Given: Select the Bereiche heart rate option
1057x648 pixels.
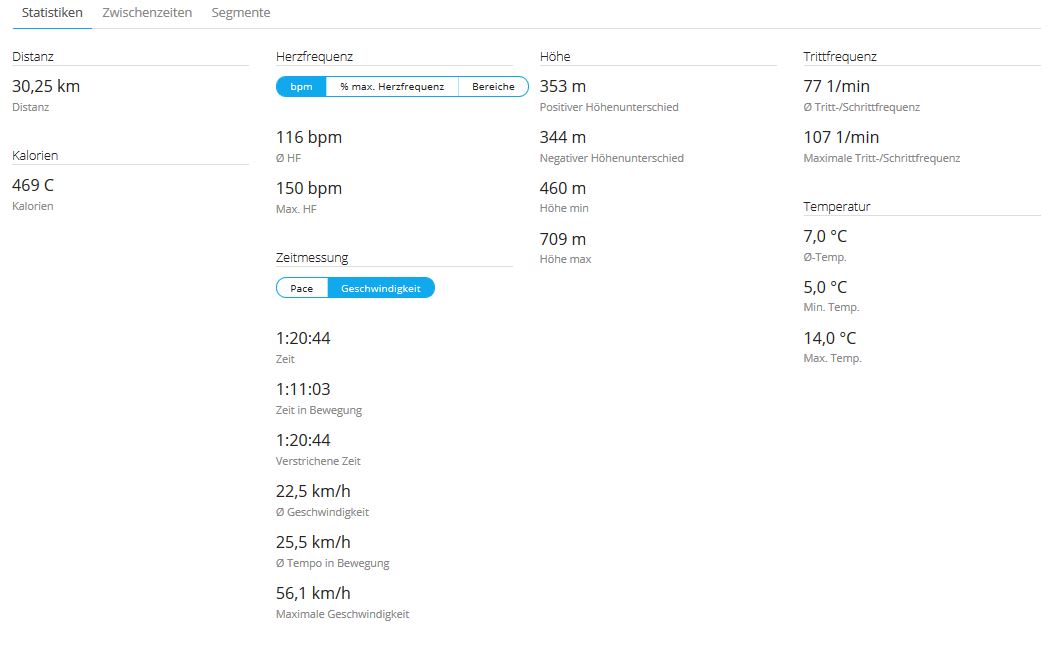Looking at the screenshot, I should click(493, 86).
